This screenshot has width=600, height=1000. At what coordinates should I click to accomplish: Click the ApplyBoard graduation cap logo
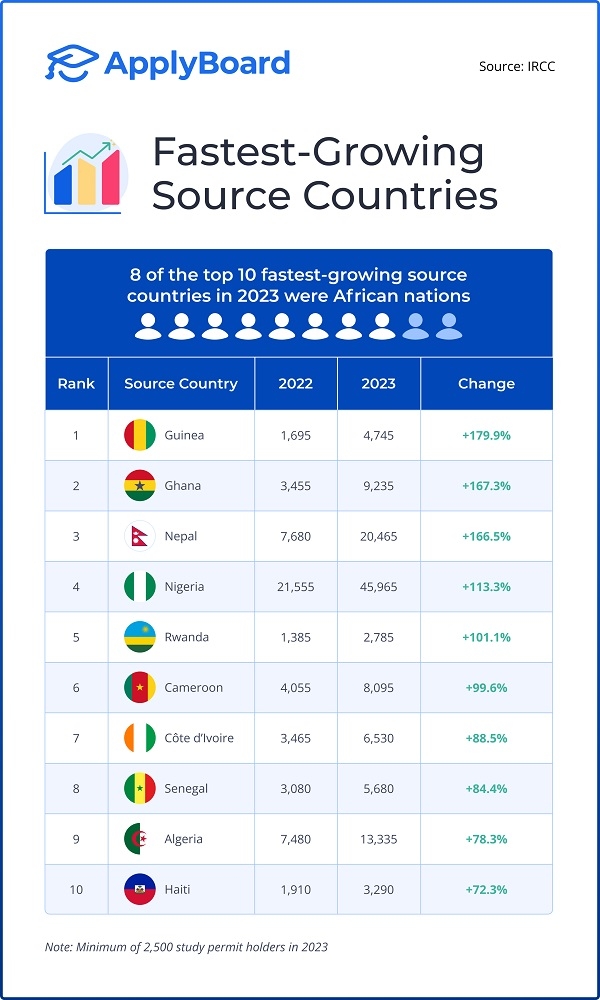pos(72,63)
